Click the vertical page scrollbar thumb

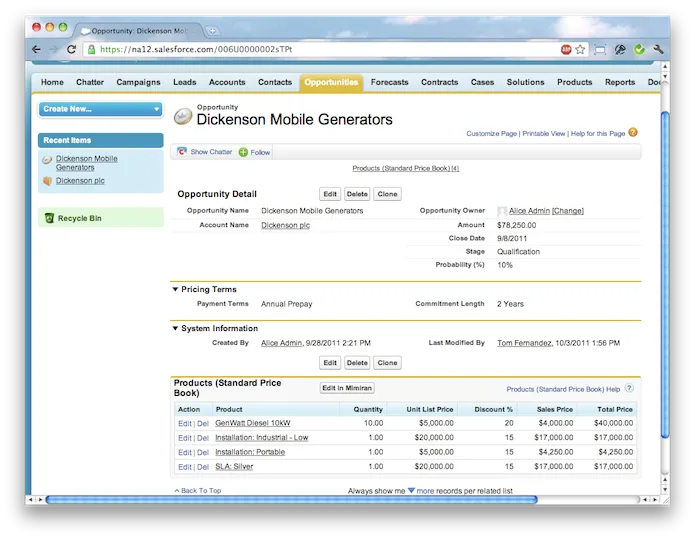tap(664, 275)
